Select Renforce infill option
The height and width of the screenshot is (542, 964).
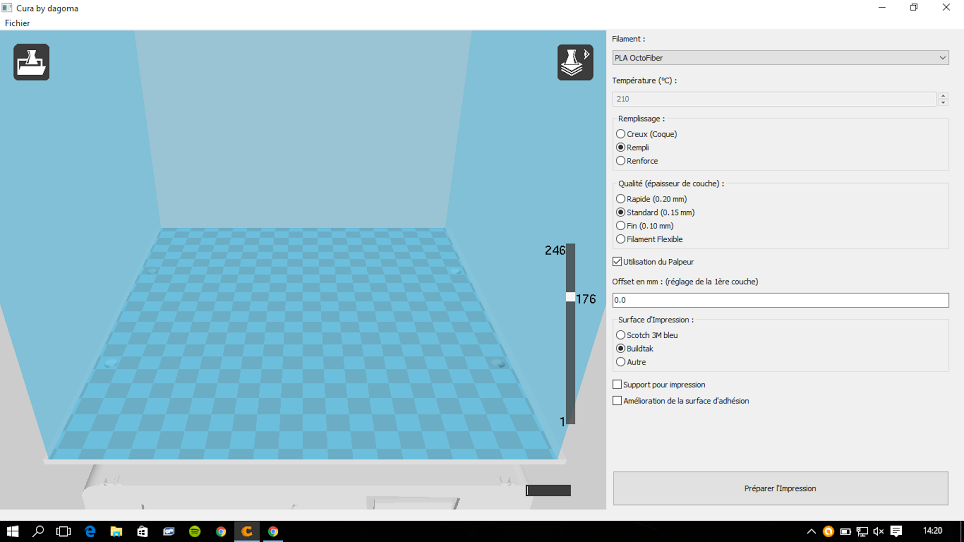637,161
